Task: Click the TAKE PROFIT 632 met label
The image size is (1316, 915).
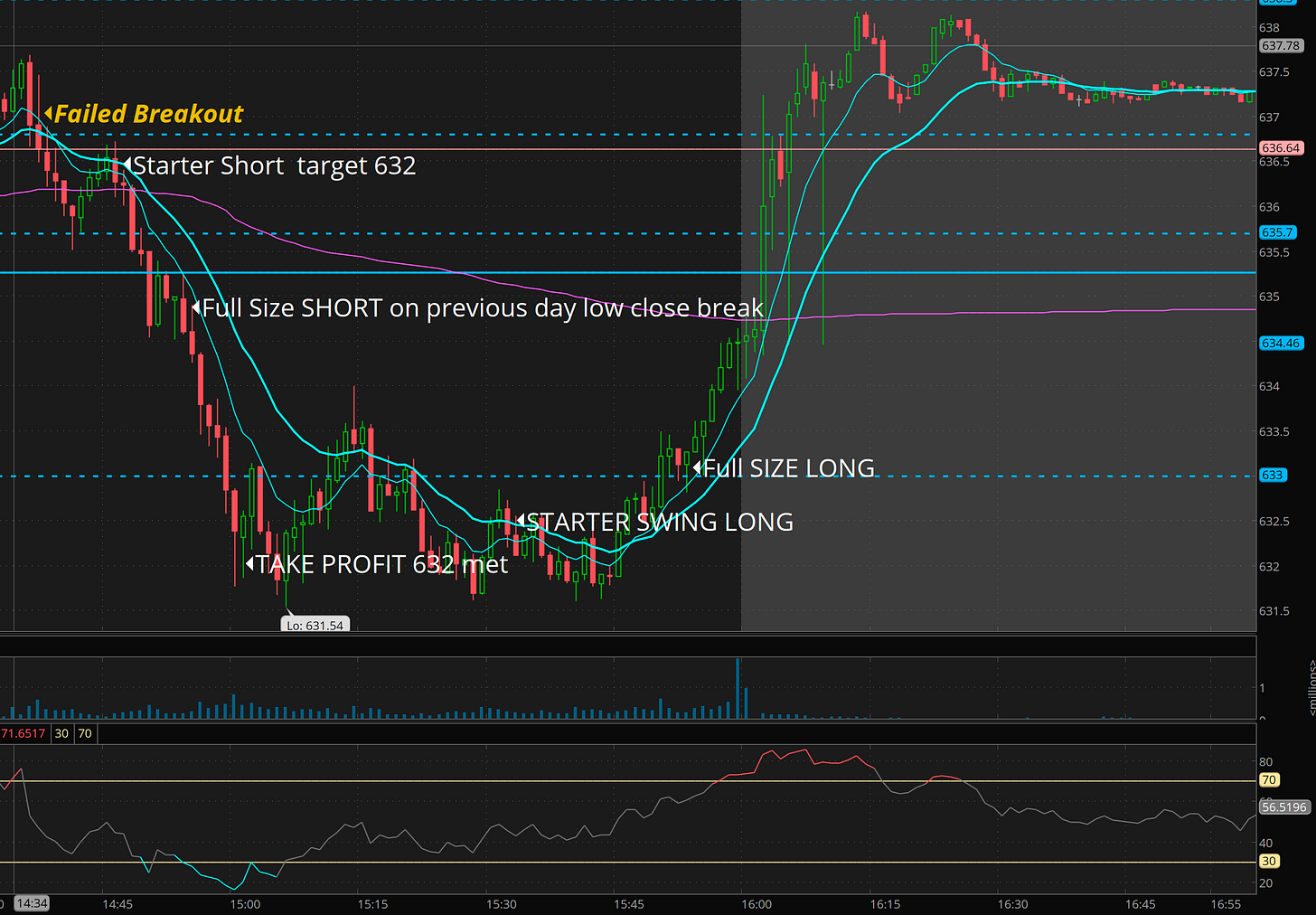Action: click(x=377, y=564)
